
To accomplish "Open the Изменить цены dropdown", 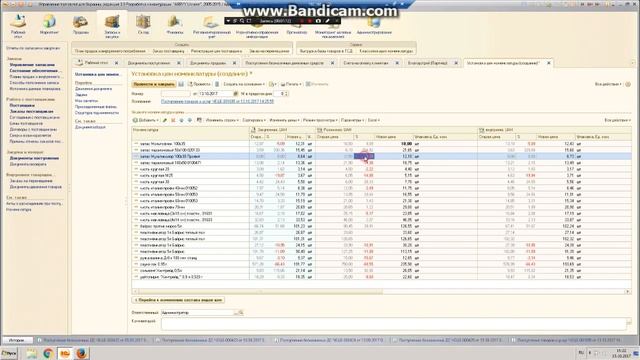I will 284,120.
